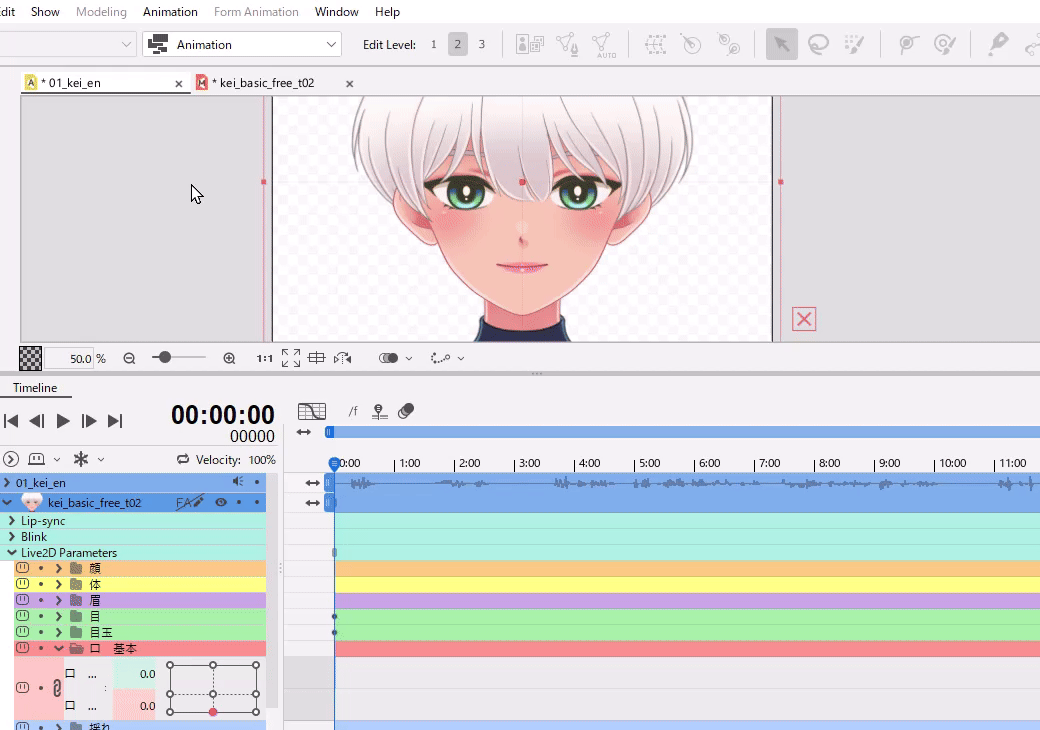Viewport: 1040px width, 730px height.
Task: Click the checkerboard background icon
Action: (30, 358)
